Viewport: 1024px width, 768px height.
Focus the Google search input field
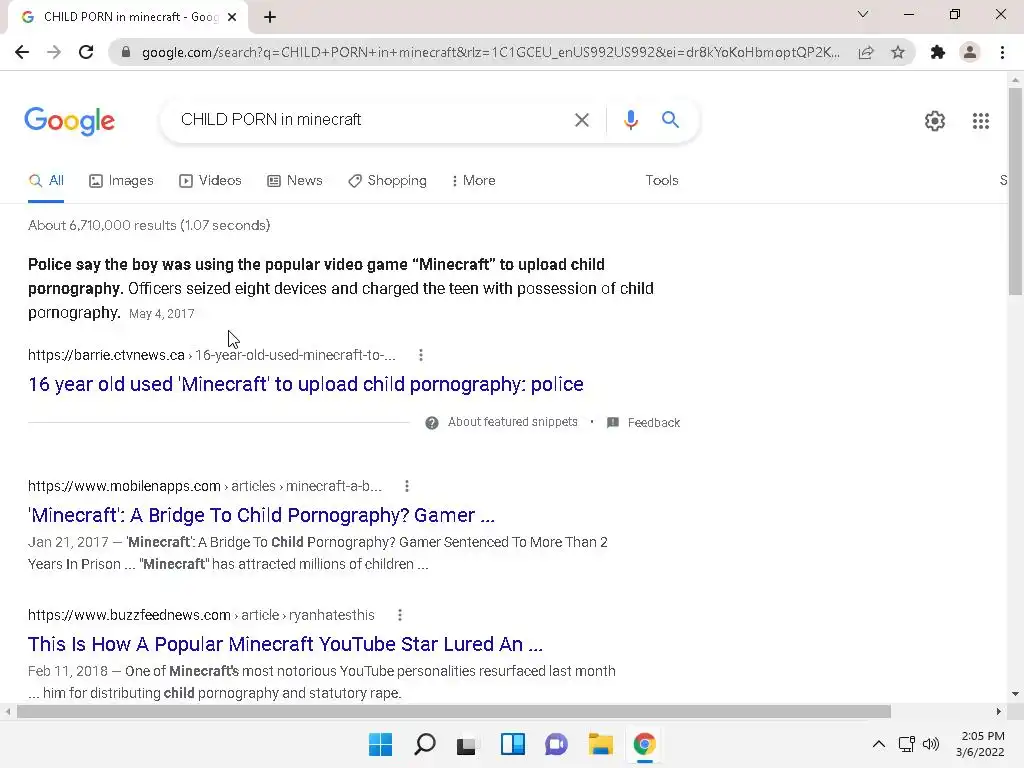point(369,120)
